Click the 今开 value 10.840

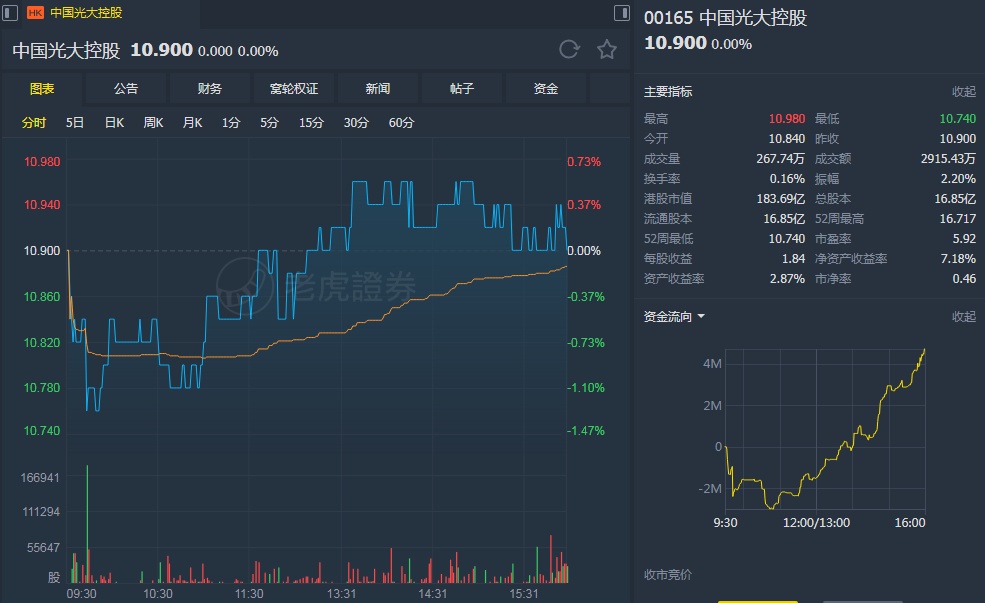786,139
